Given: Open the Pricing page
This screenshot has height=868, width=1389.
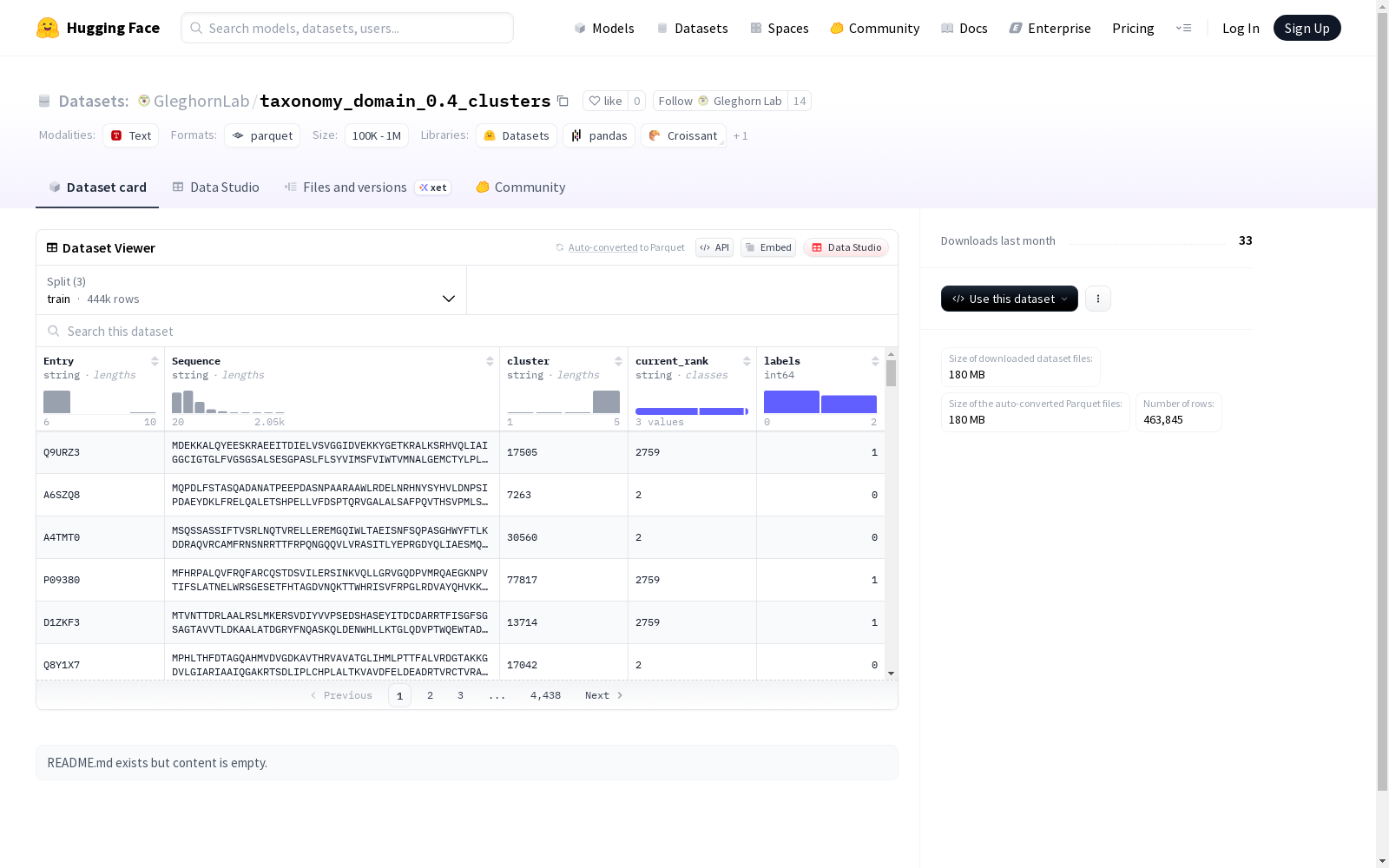Looking at the screenshot, I should [1133, 28].
